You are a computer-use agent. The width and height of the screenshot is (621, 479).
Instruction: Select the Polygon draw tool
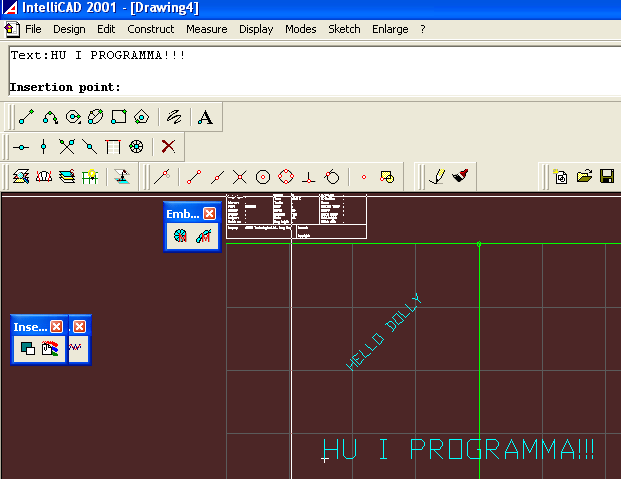(141, 117)
